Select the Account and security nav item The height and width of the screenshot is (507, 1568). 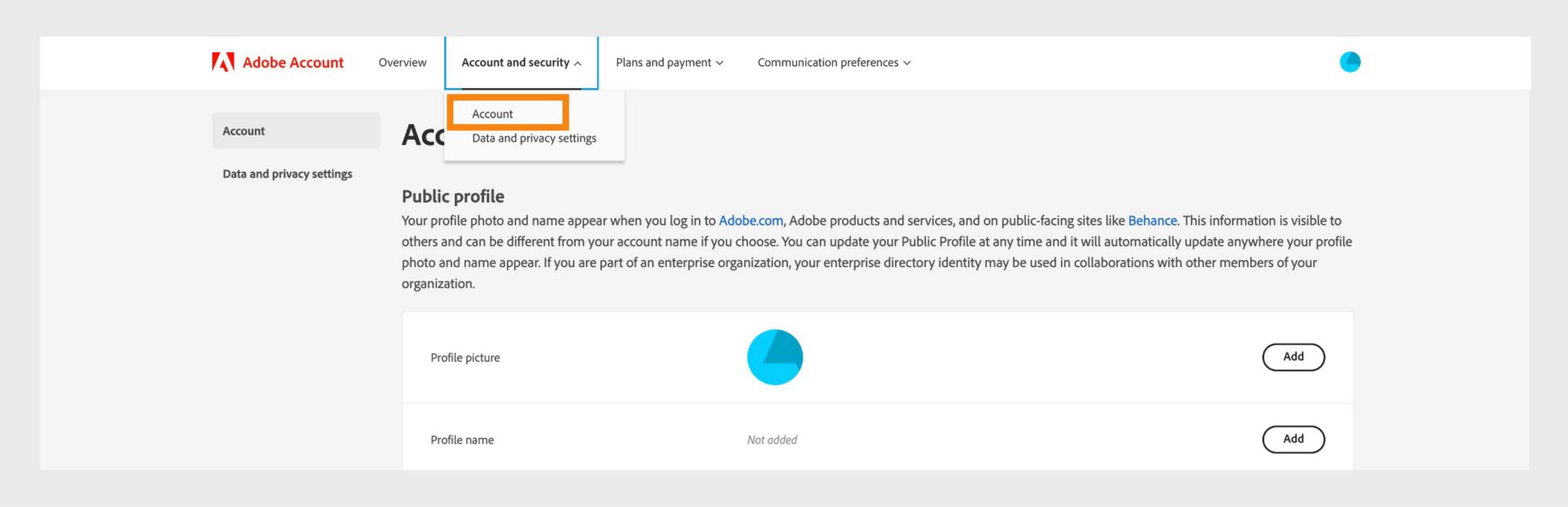pos(515,62)
